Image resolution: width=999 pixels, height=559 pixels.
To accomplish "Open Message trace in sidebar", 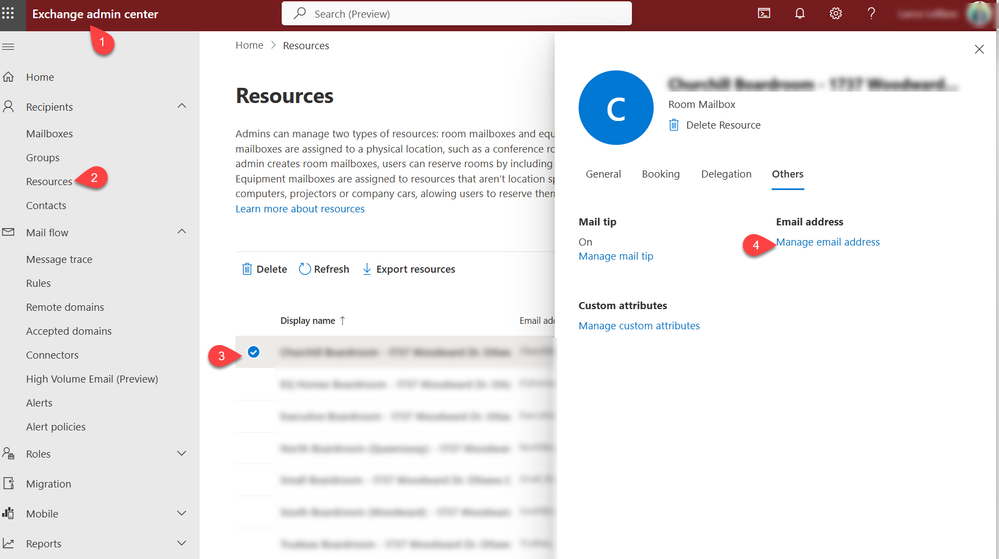I will (x=59, y=259).
